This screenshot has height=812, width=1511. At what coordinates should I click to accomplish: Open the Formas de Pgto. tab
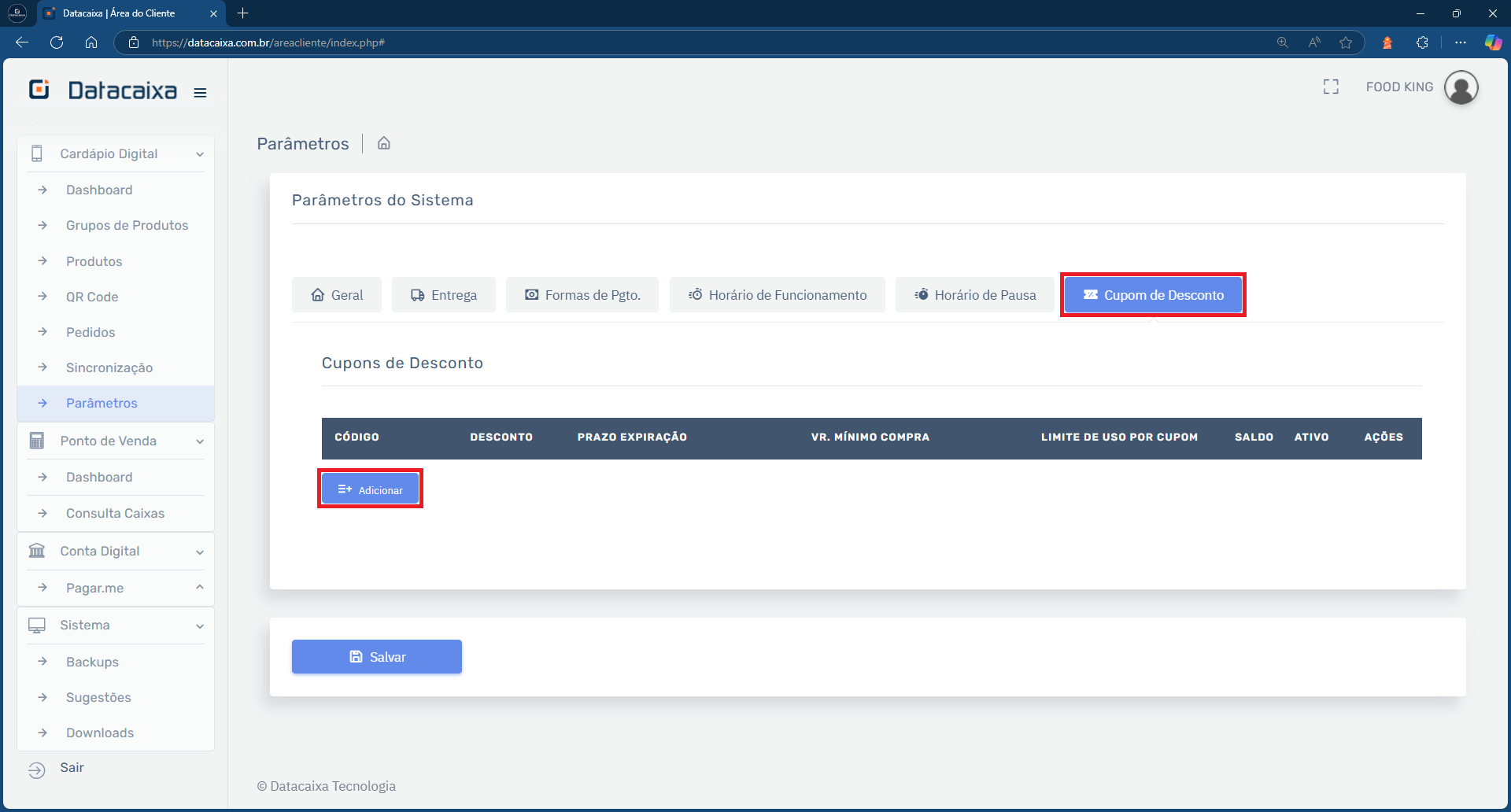[582, 294]
